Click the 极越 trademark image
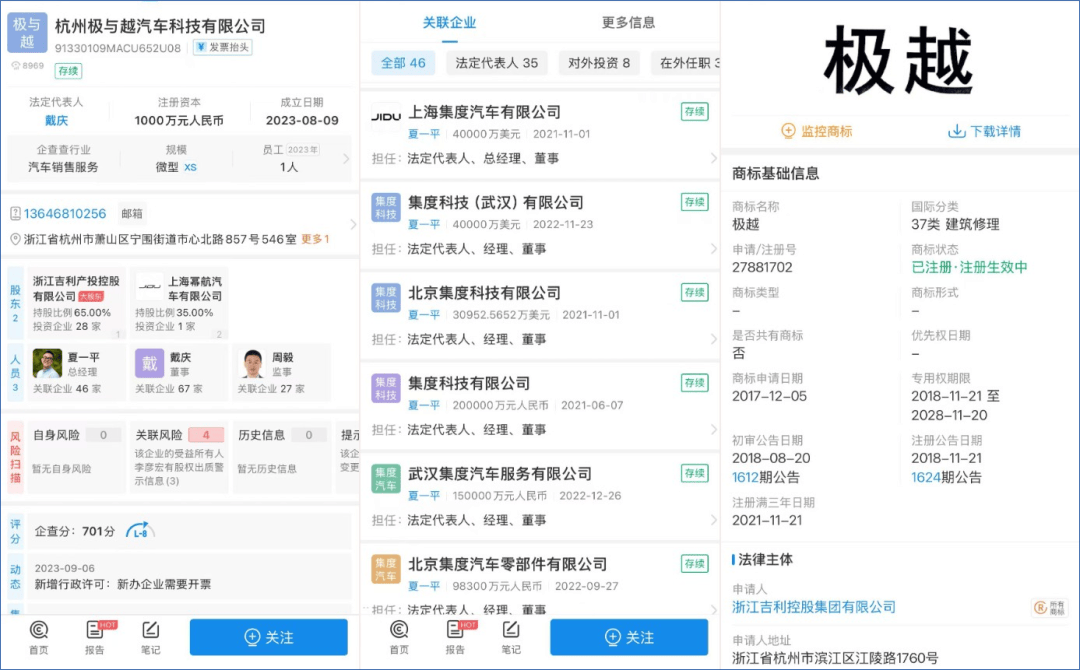This screenshot has height=670, width=1080. coord(897,60)
